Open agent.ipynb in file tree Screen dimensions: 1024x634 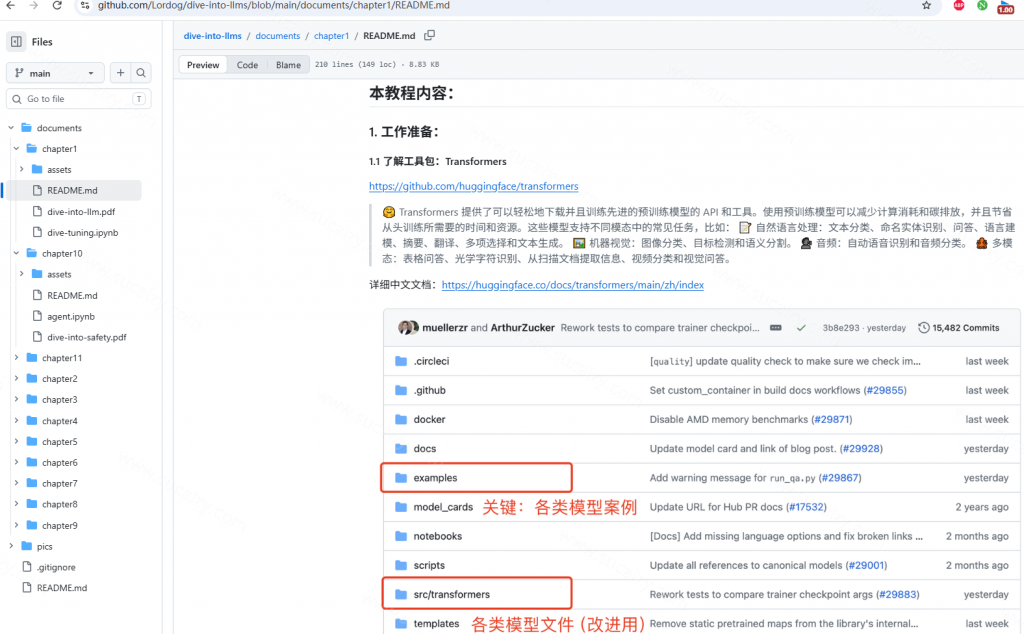[x=71, y=317]
